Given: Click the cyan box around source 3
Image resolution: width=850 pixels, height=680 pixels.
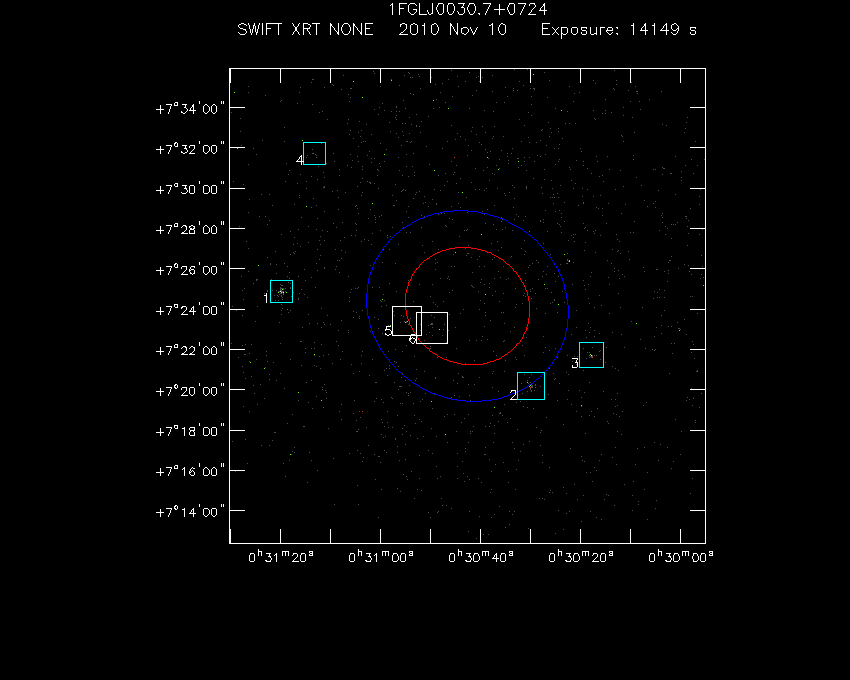Looking at the screenshot, I should click(591, 355).
